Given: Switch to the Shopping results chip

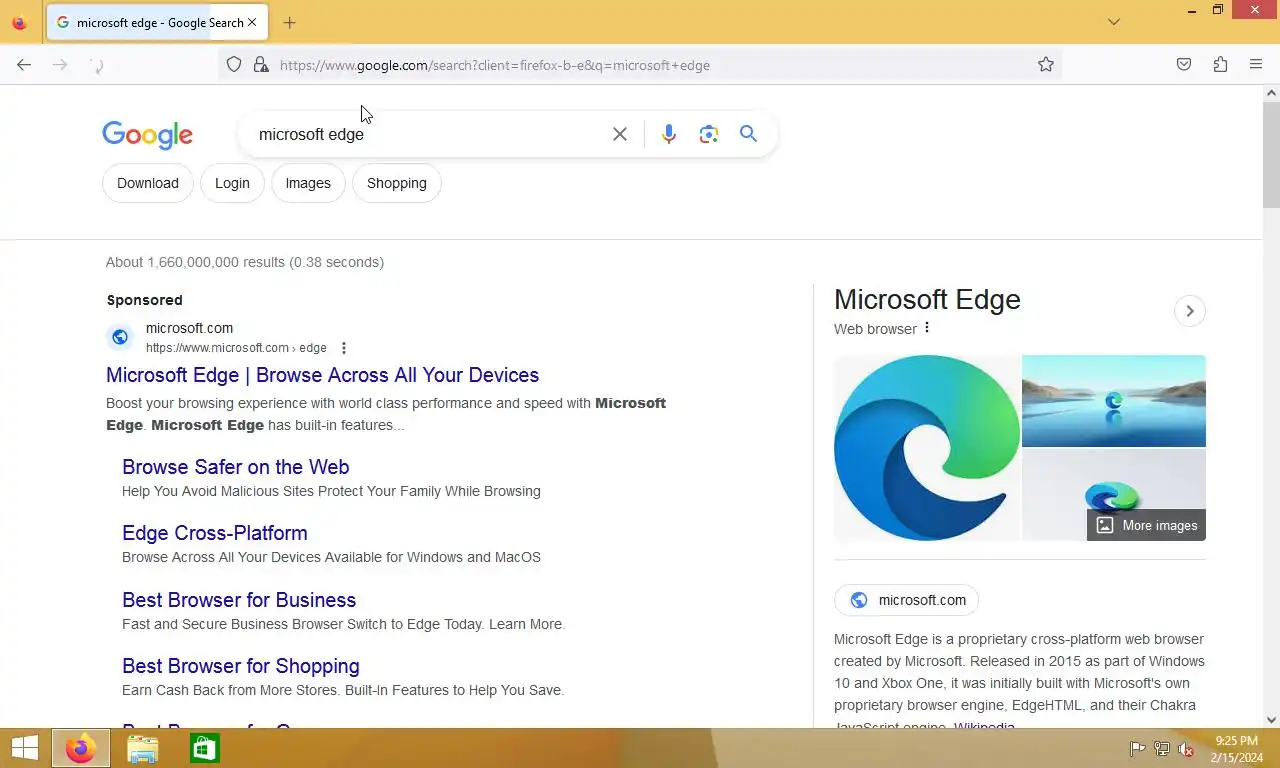Looking at the screenshot, I should pos(397,183).
